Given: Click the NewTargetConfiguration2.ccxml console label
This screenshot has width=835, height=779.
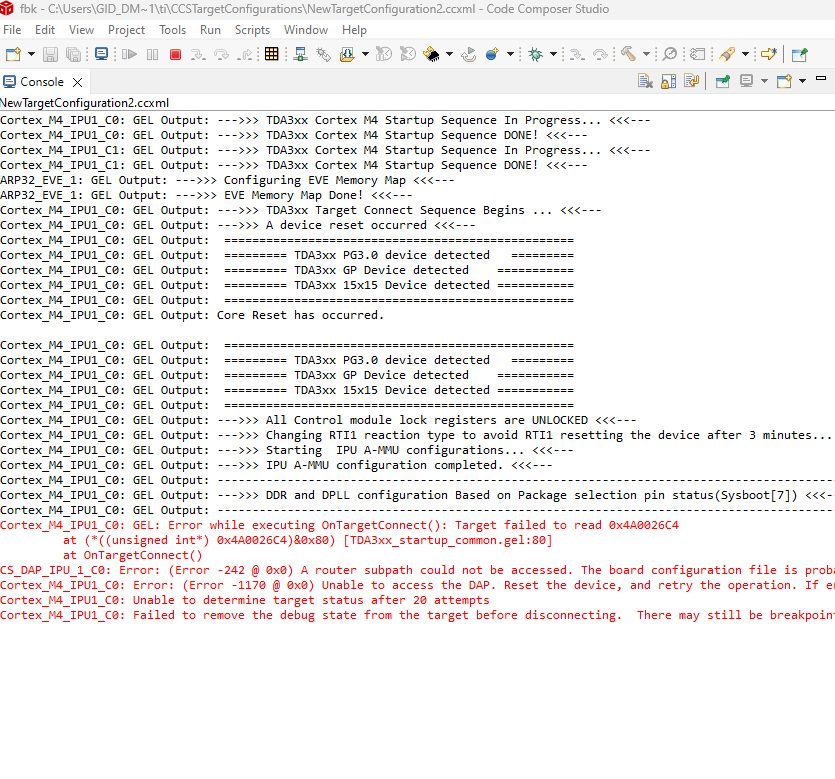Looking at the screenshot, I should click(x=85, y=103).
